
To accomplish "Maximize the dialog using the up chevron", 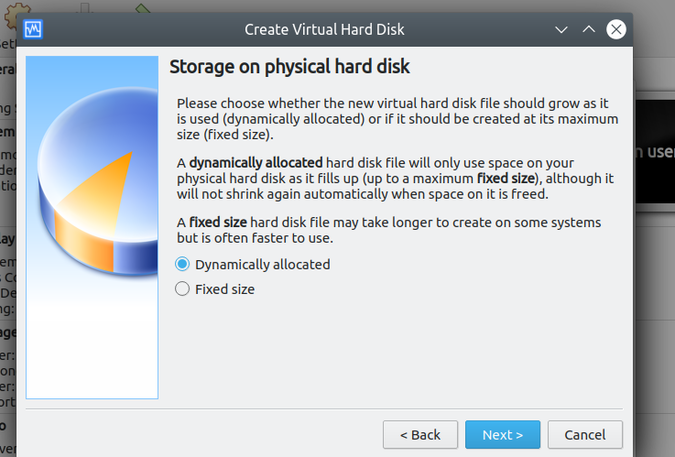I will pos(589,29).
